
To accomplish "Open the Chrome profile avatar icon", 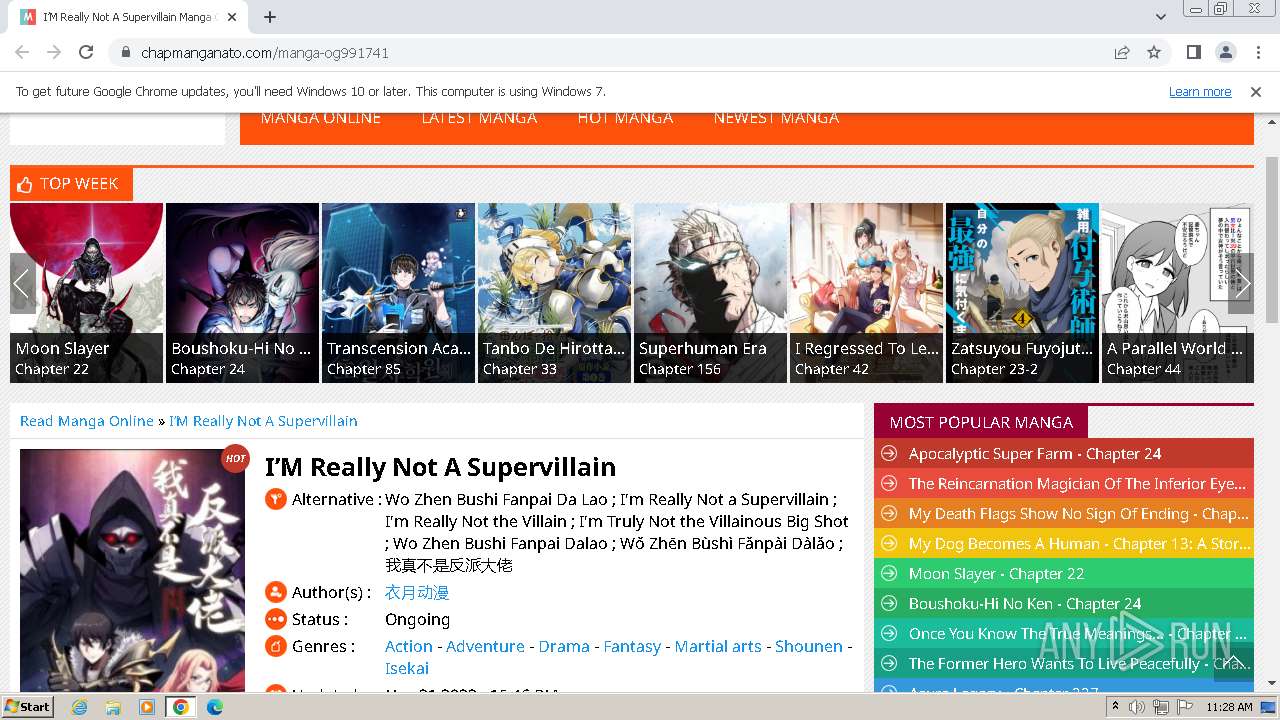I will point(1225,52).
